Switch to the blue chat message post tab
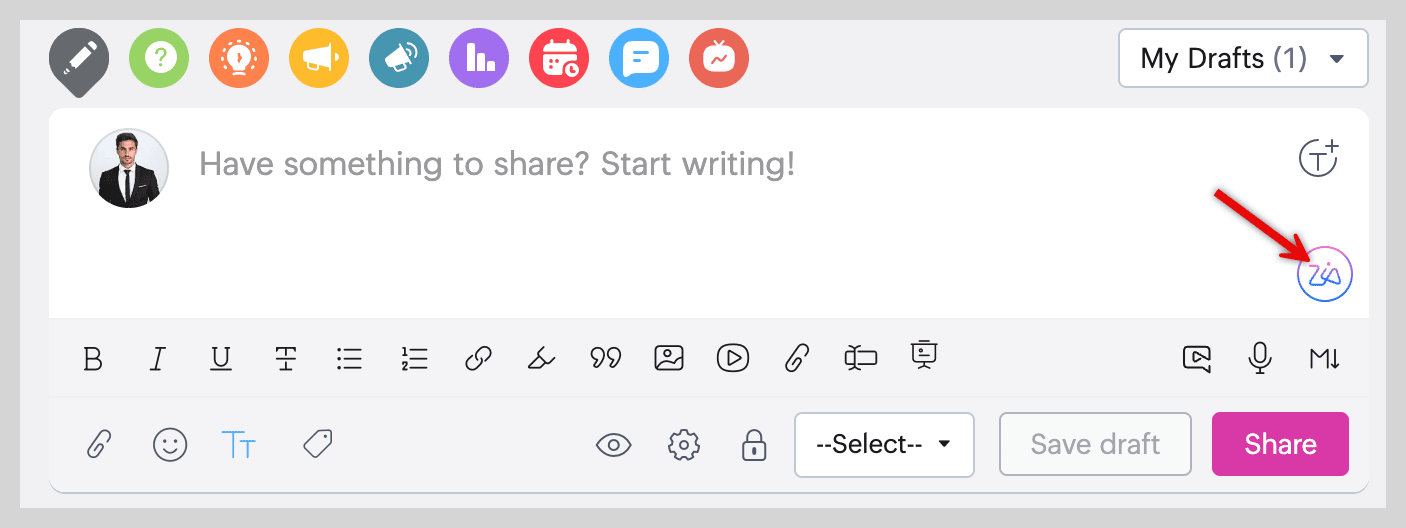Screen dimensions: 1406x528 639,58
